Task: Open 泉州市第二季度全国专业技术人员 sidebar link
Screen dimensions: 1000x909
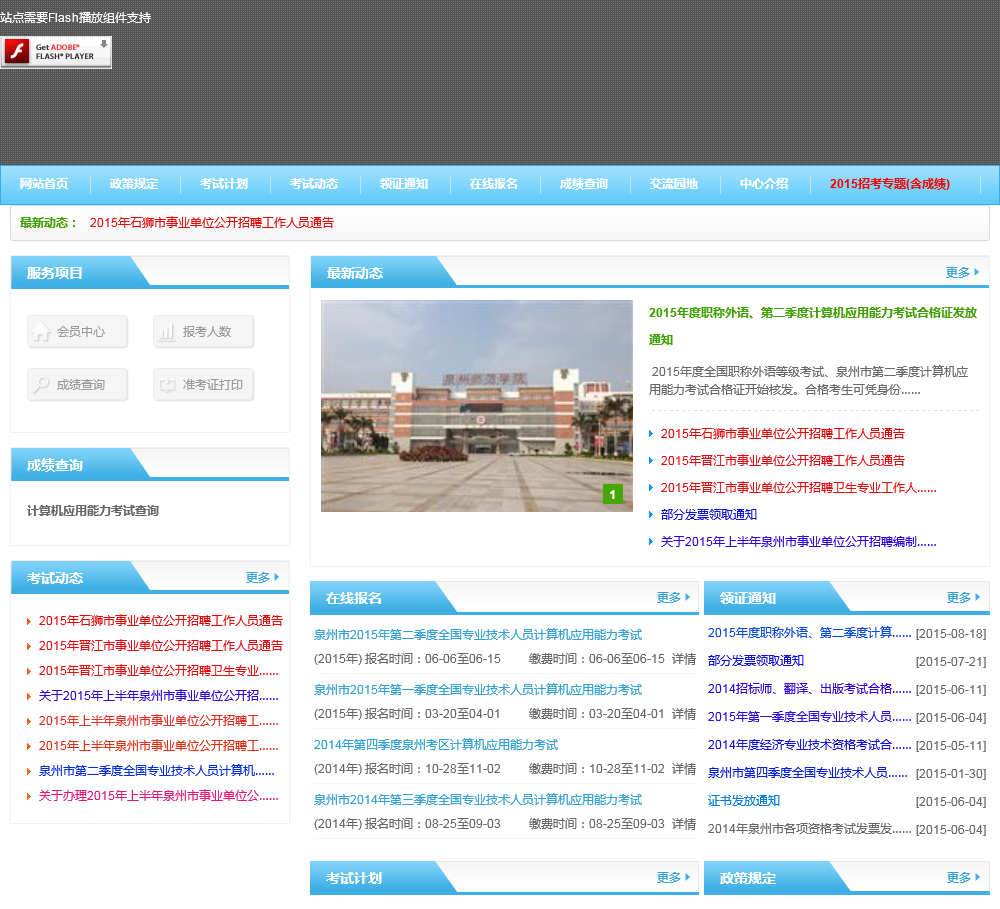Action: [156, 771]
